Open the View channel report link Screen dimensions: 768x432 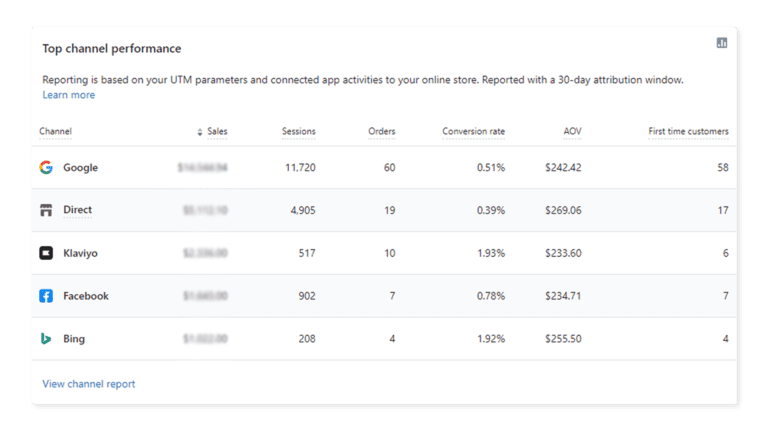pos(88,384)
